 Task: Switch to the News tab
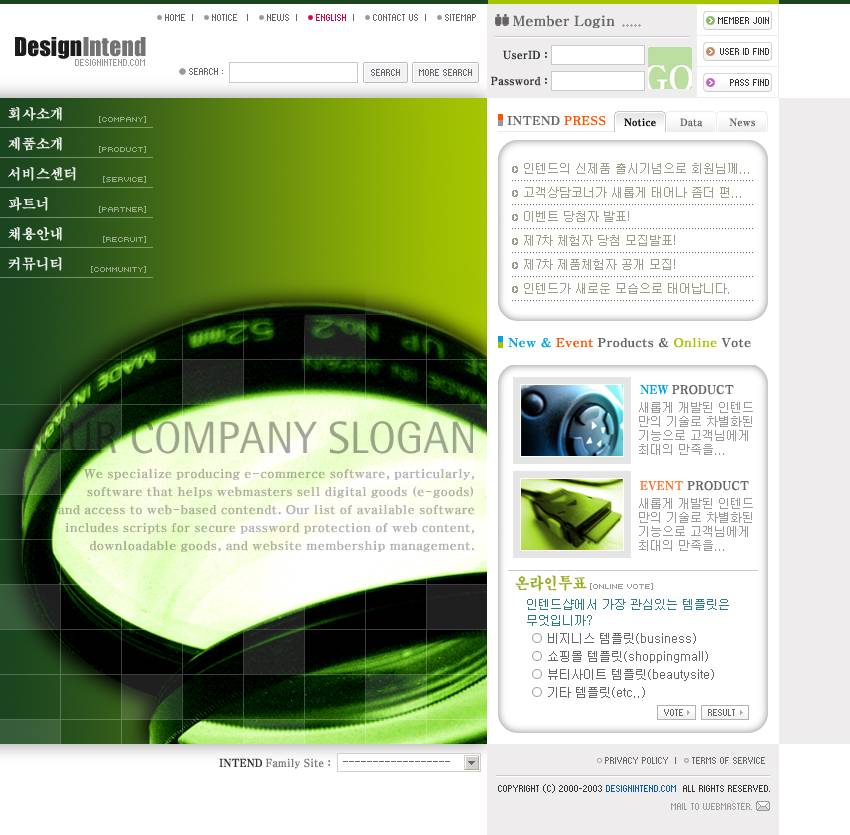pos(742,122)
